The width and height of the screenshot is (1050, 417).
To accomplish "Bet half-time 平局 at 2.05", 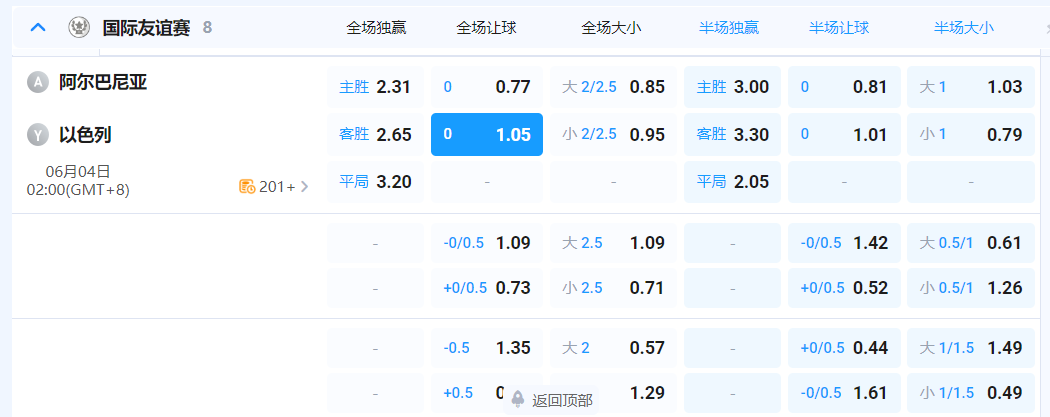I will pyautogui.click(x=733, y=182).
